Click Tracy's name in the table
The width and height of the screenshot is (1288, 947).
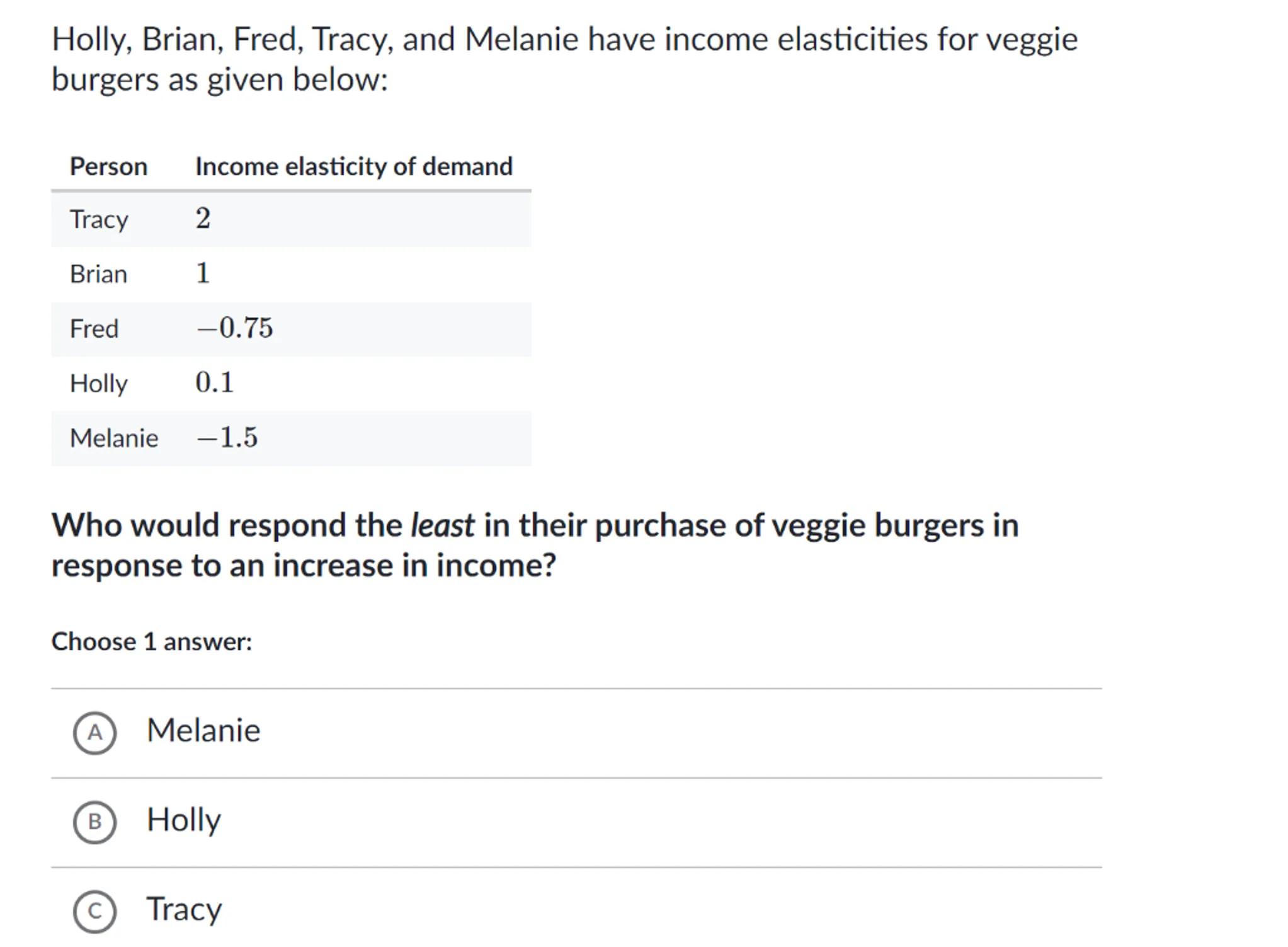[x=99, y=220]
